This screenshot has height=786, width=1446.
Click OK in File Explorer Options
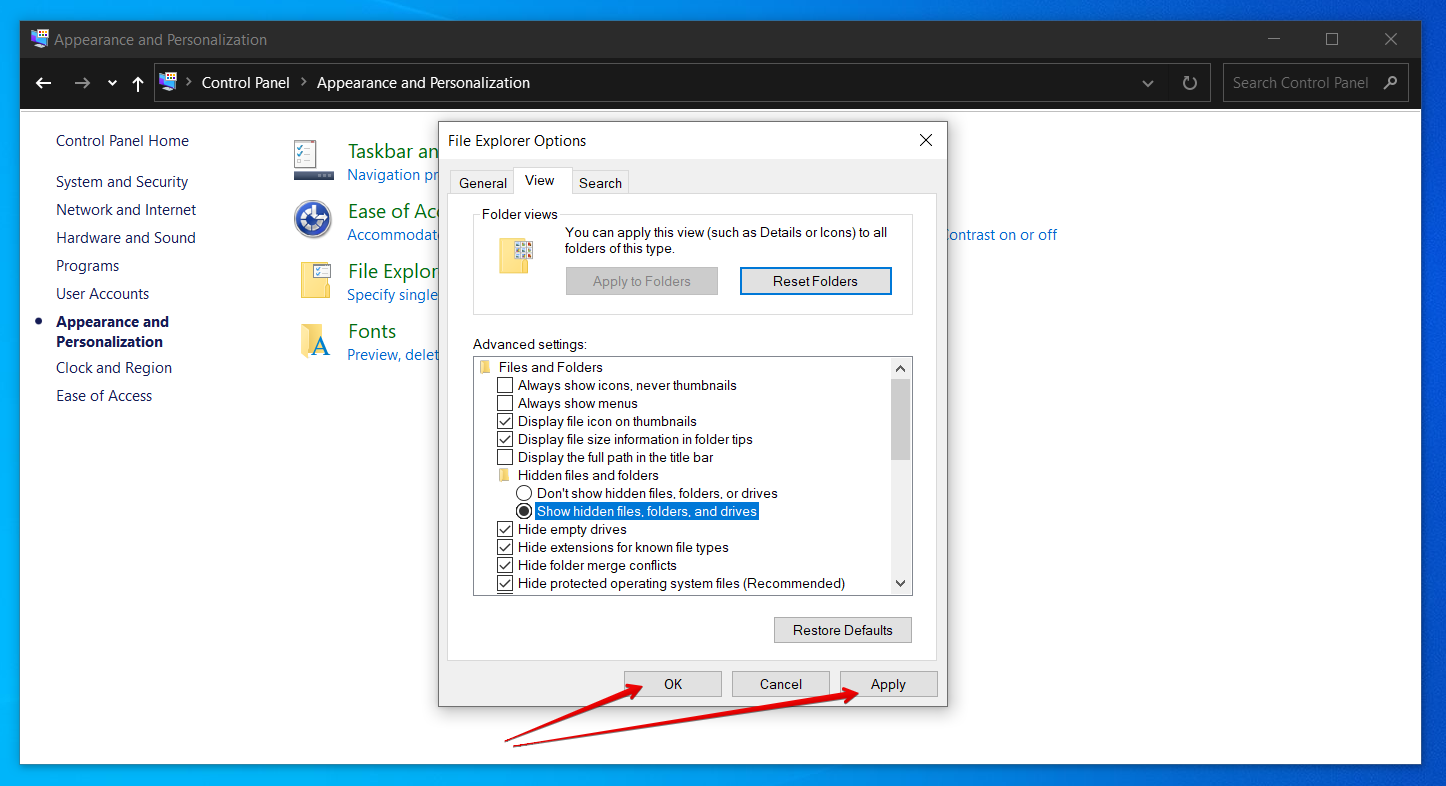(673, 684)
